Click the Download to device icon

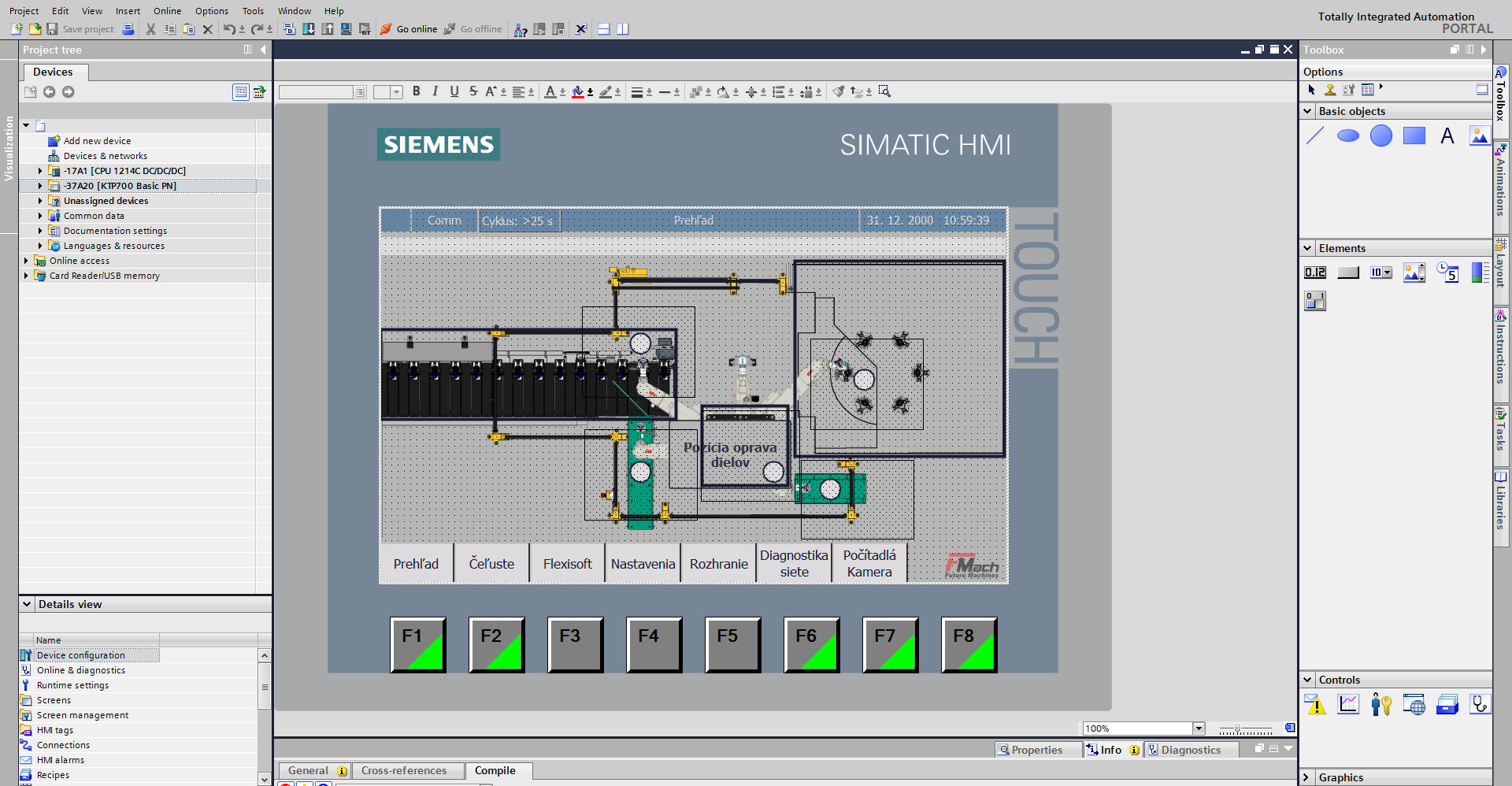[309, 29]
